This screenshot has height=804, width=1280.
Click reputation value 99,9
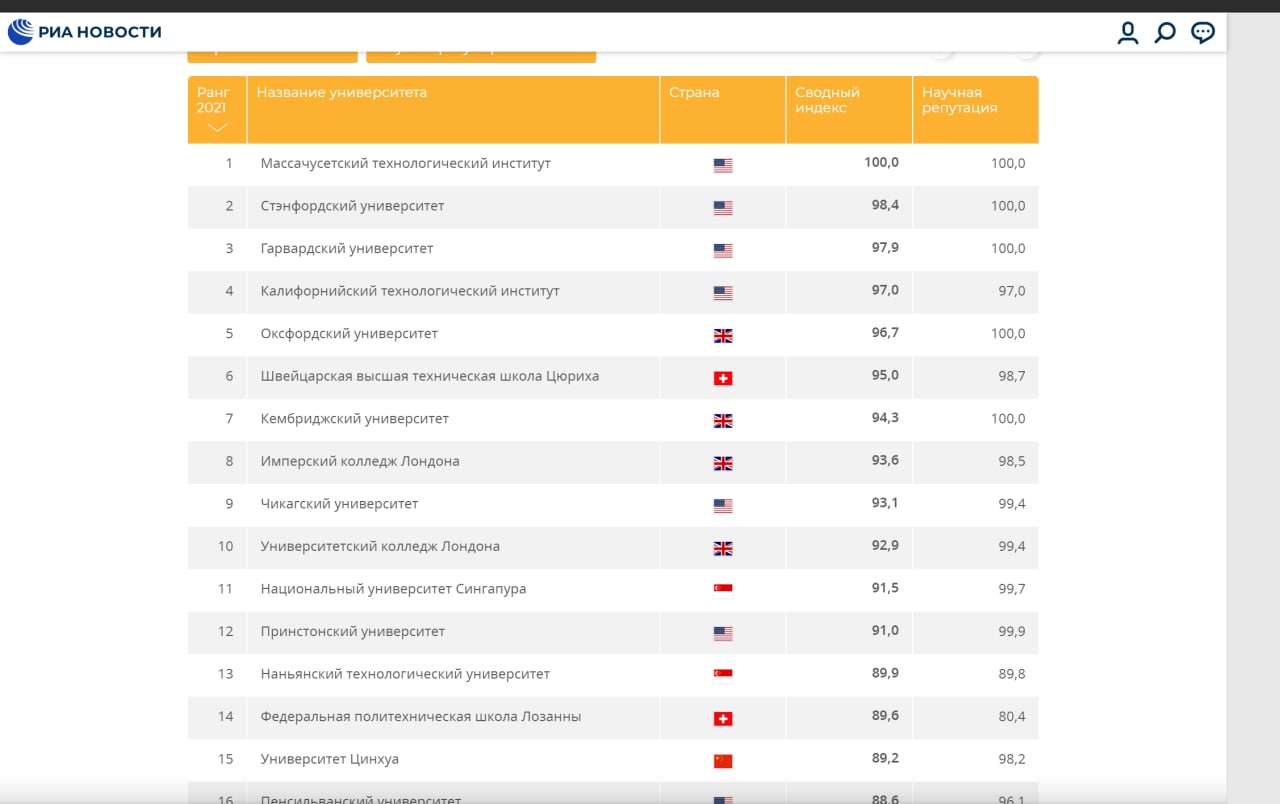click(1012, 631)
